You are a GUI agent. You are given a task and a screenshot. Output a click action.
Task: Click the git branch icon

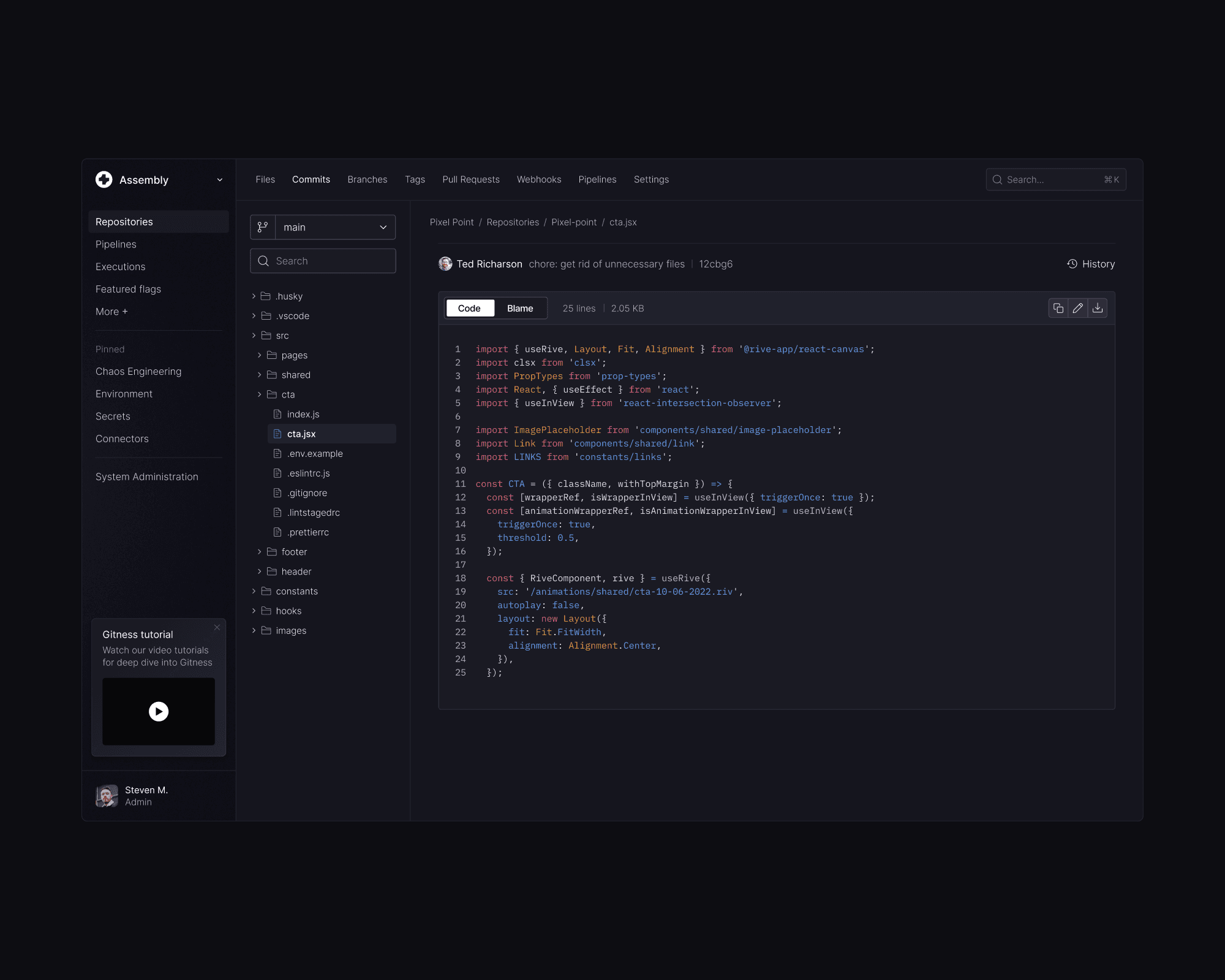263,227
